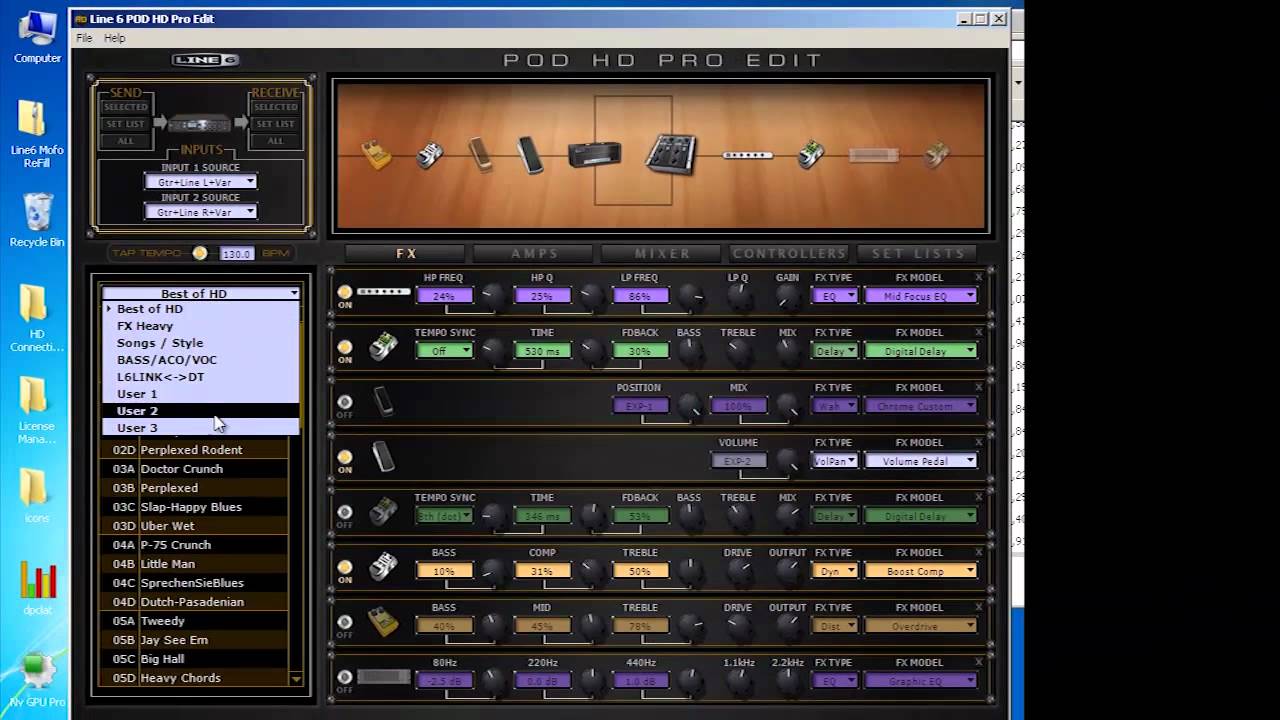
Task: Open the Input 1 Source dropdown
Action: [201, 182]
